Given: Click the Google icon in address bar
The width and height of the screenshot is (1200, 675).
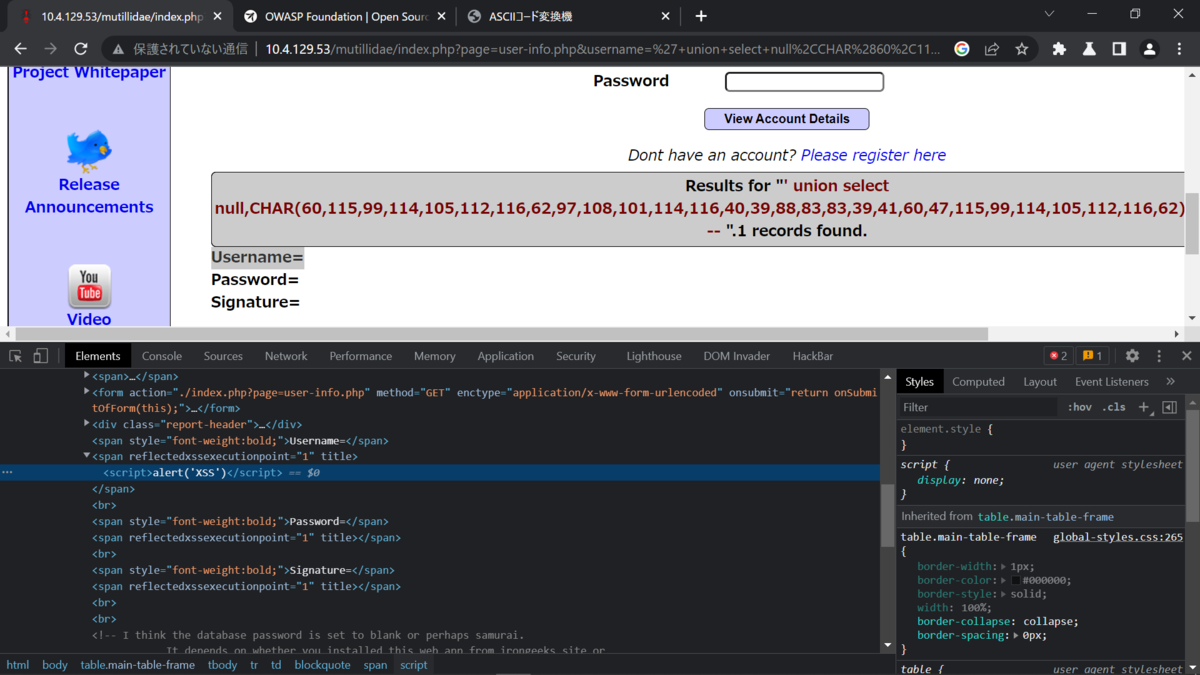Looking at the screenshot, I should (x=962, y=48).
